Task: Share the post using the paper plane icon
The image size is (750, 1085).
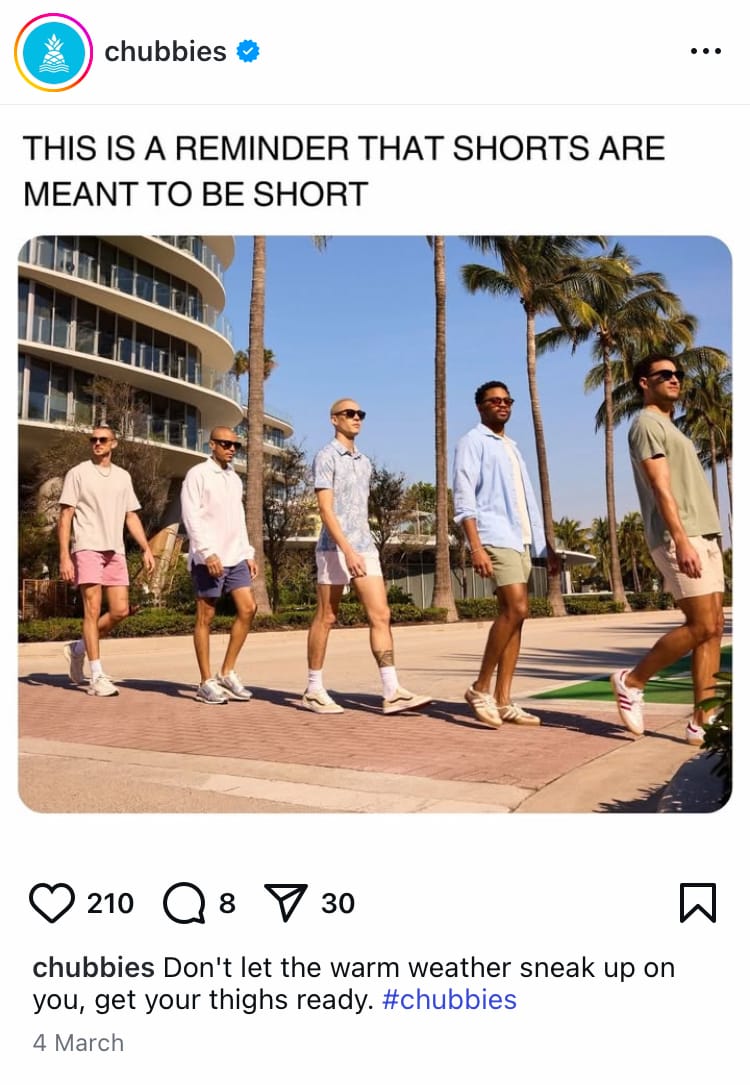Action: point(286,903)
